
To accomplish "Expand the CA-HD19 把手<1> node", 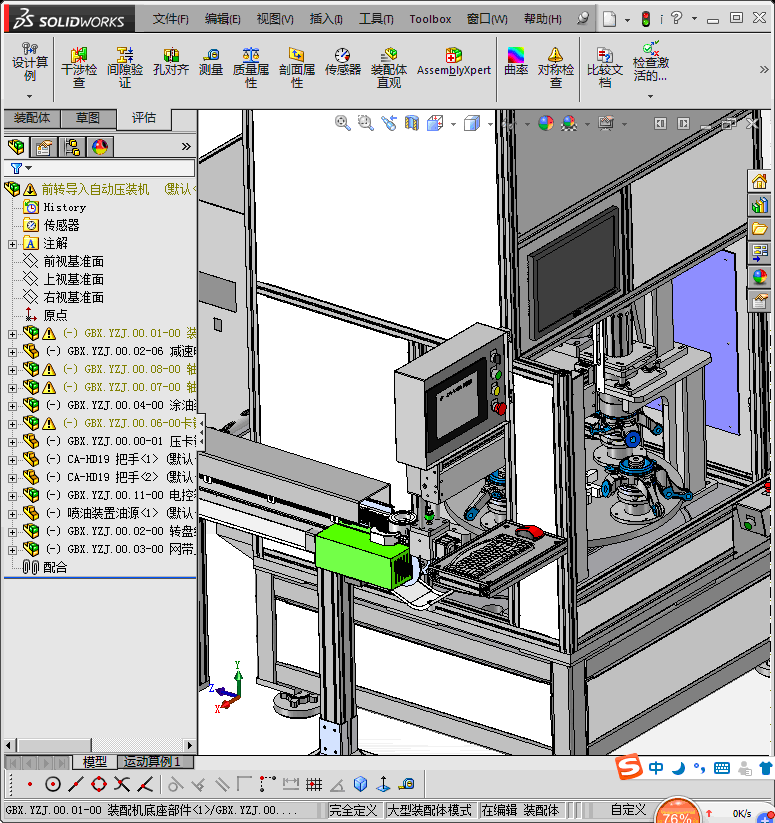I will pyautogui.click(x=12, y=460).
